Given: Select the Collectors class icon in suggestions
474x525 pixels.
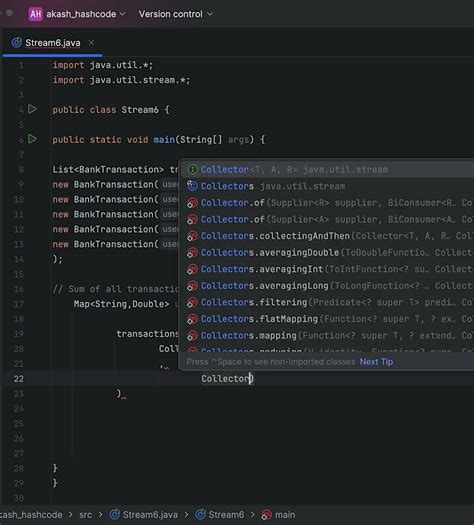Looking at the screenshot, I should [192, 186].
